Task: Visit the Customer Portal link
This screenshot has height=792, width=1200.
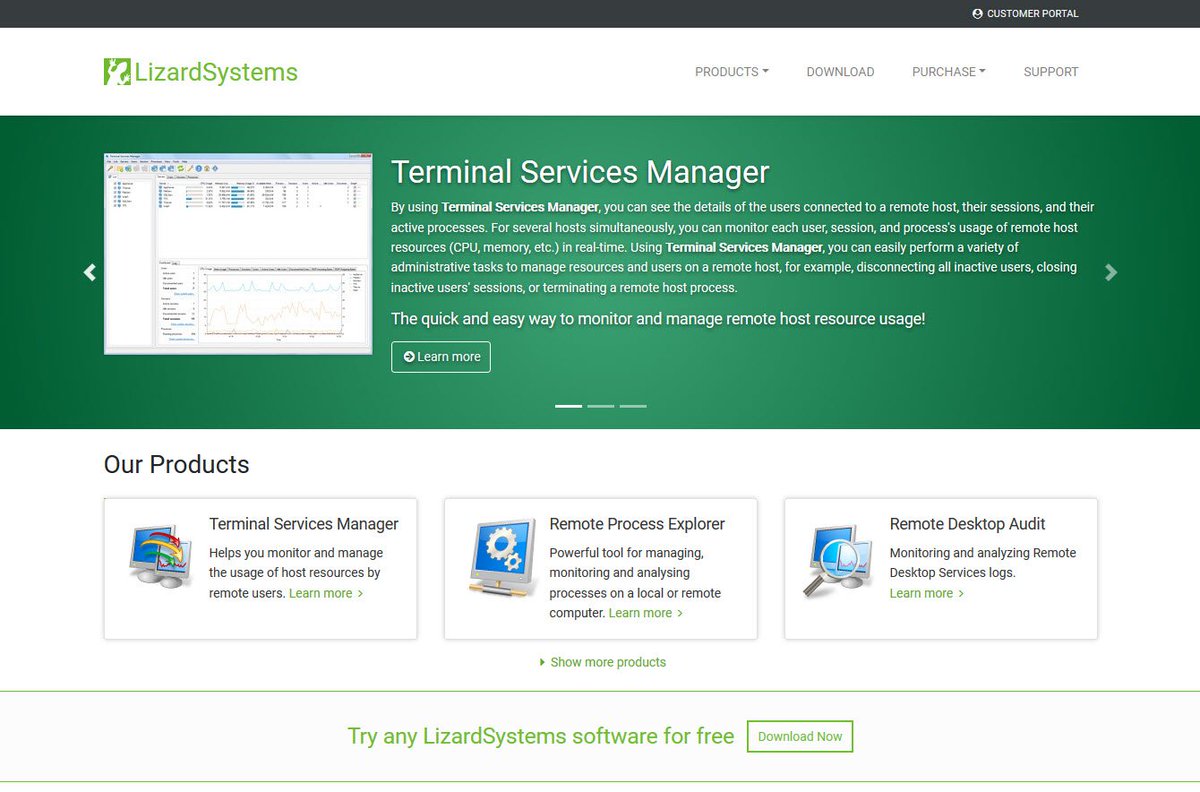Action: coord(1026,14)
